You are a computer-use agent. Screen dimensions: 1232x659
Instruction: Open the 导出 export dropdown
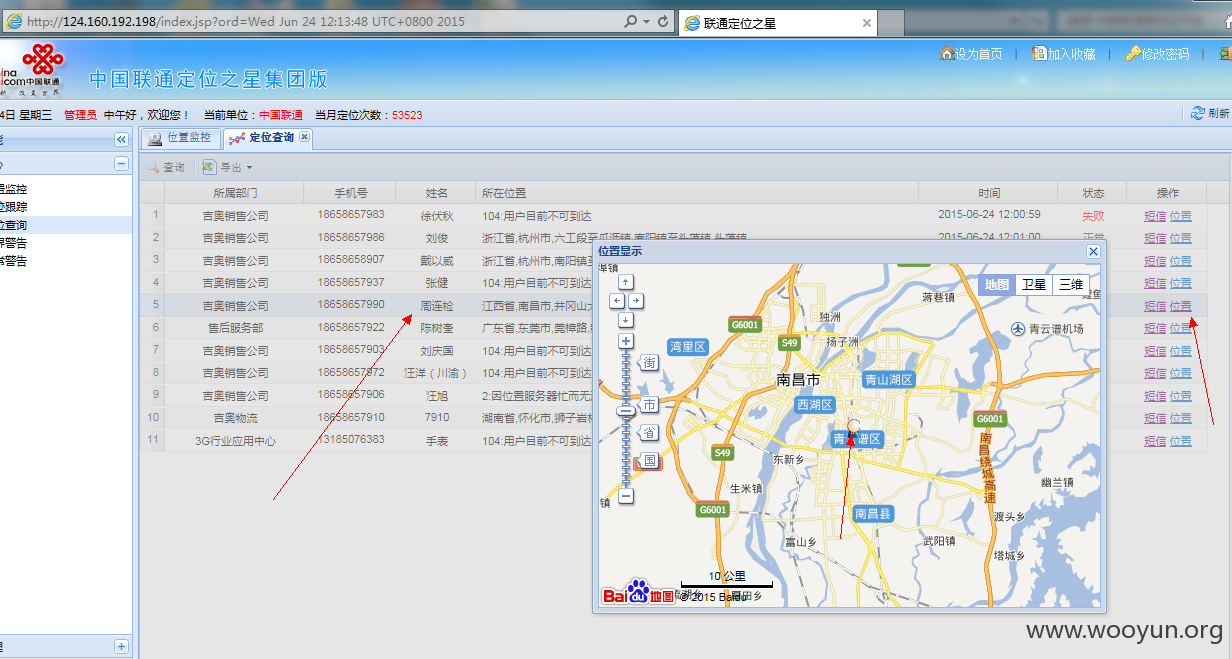(x=228, y=167)
